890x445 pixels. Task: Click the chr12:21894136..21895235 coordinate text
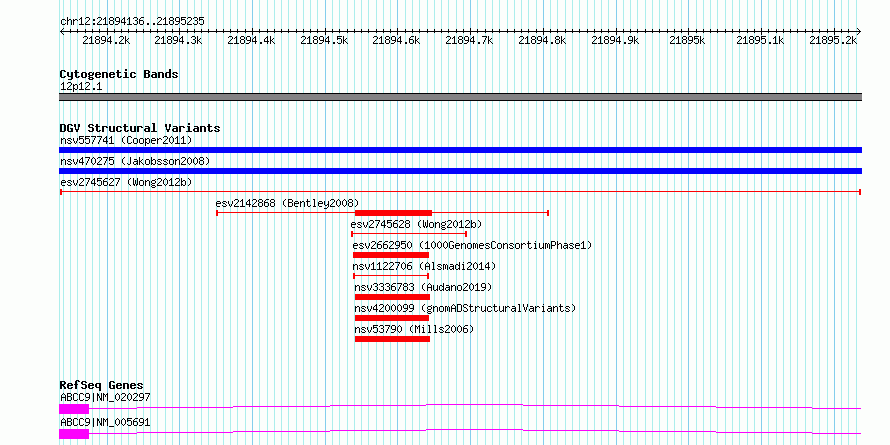(132, 22)
